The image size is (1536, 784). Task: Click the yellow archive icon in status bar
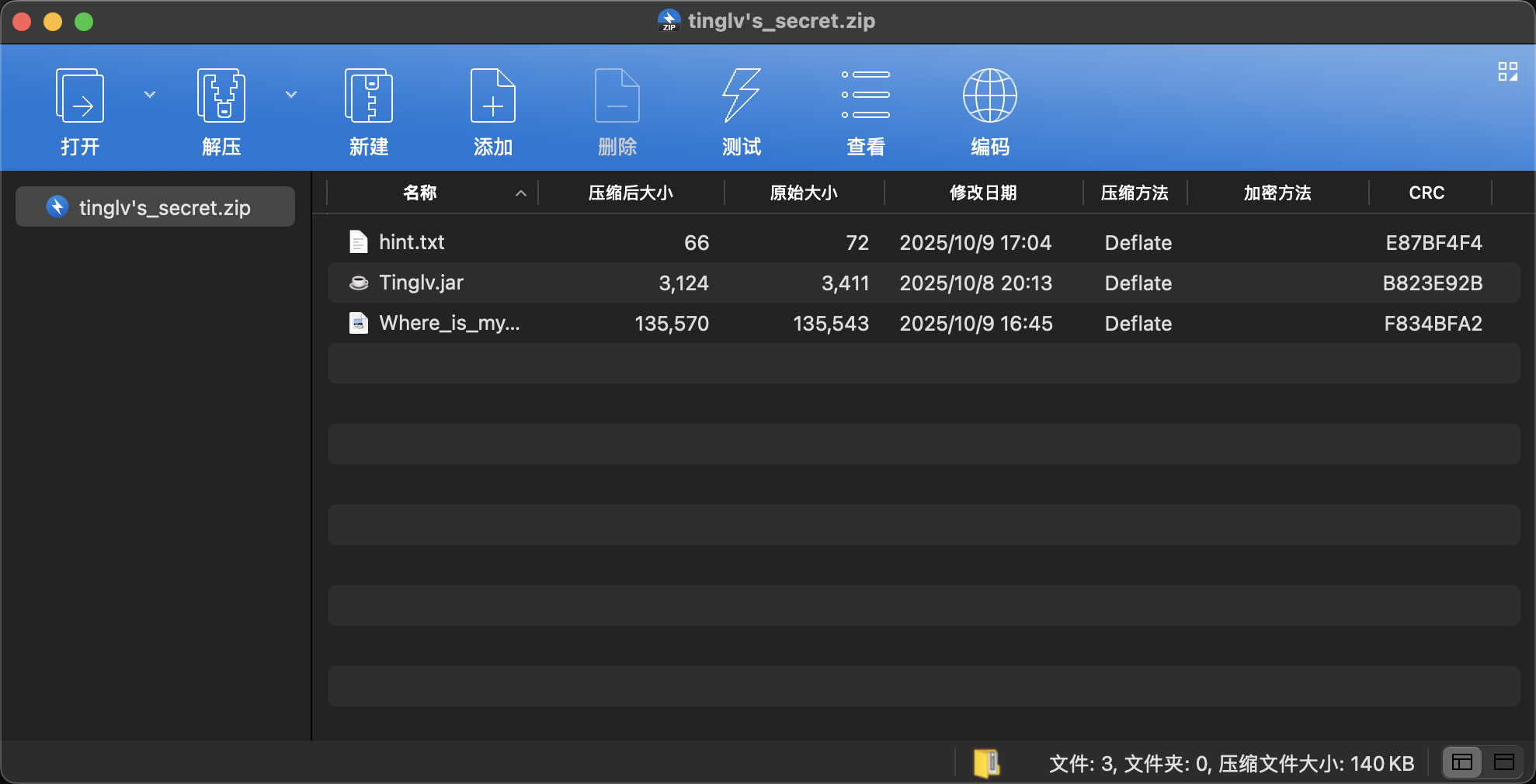coord(986,763)
